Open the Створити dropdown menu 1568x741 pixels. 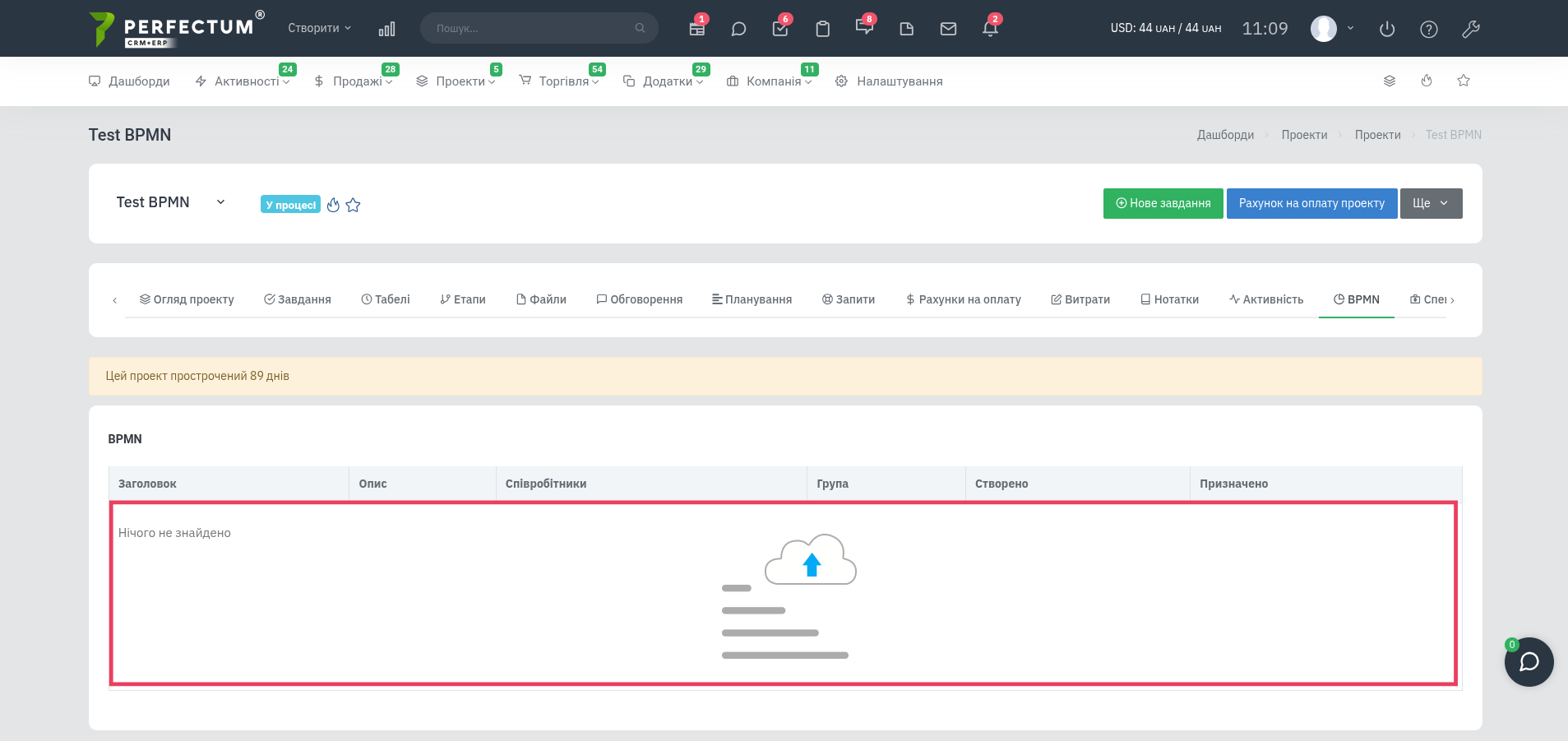click(x=319, y=28)
